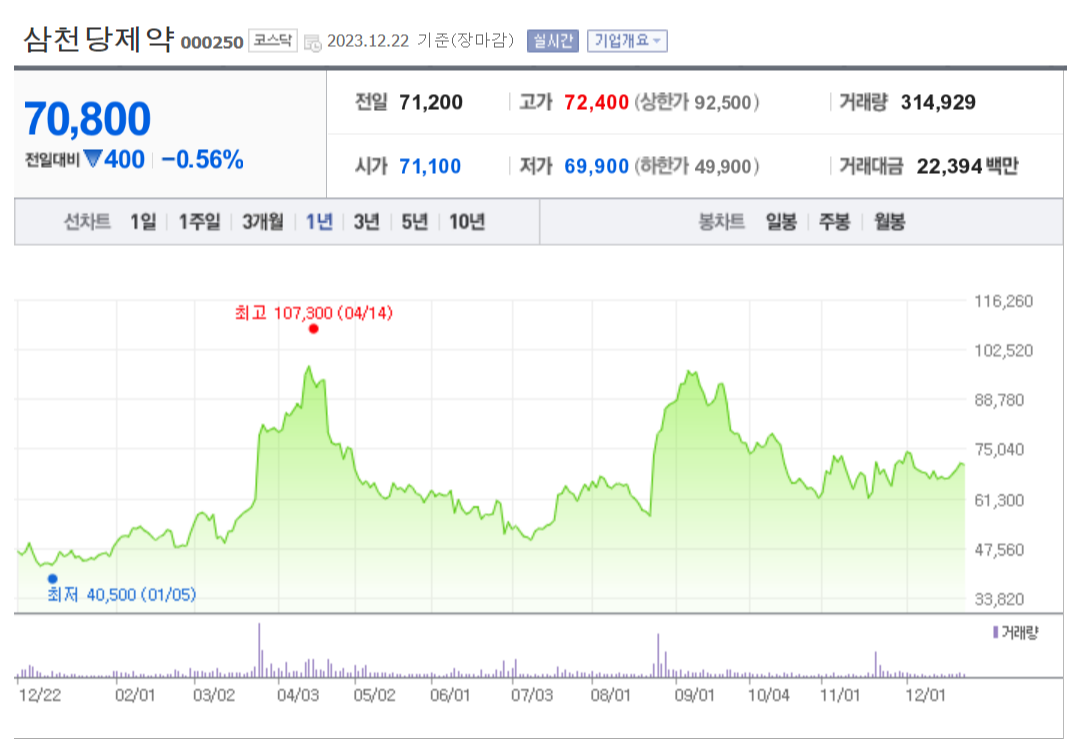The width and height of the screenshot is (1067, 739).
Task: Click the blue 최저 low-point marker
Action: click(x=52, y=579)
